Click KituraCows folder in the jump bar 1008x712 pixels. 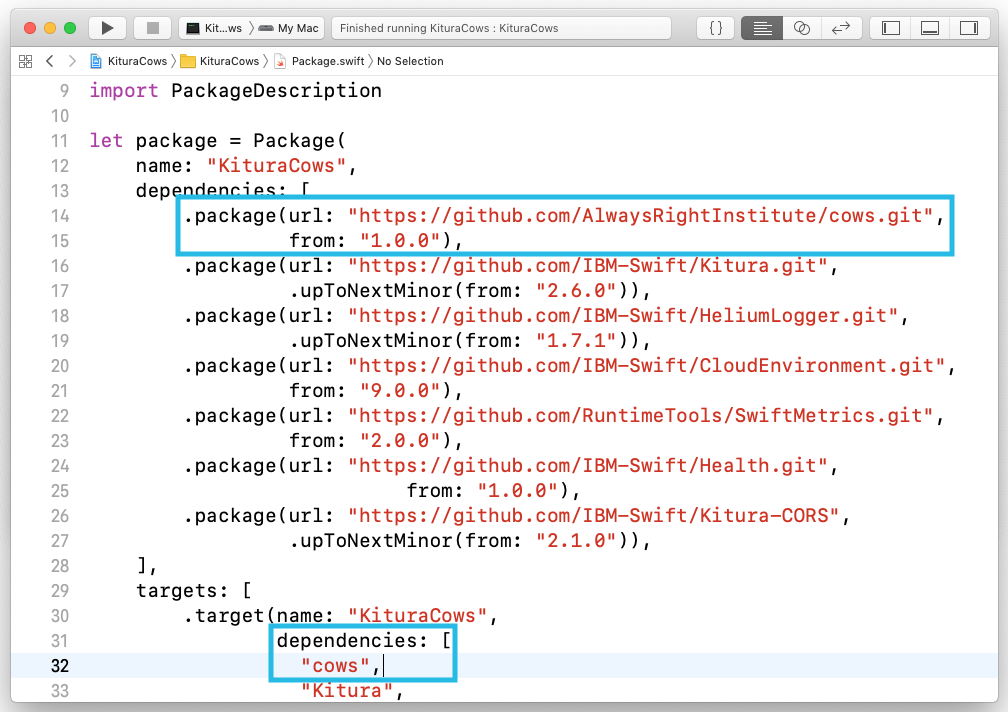220,61
